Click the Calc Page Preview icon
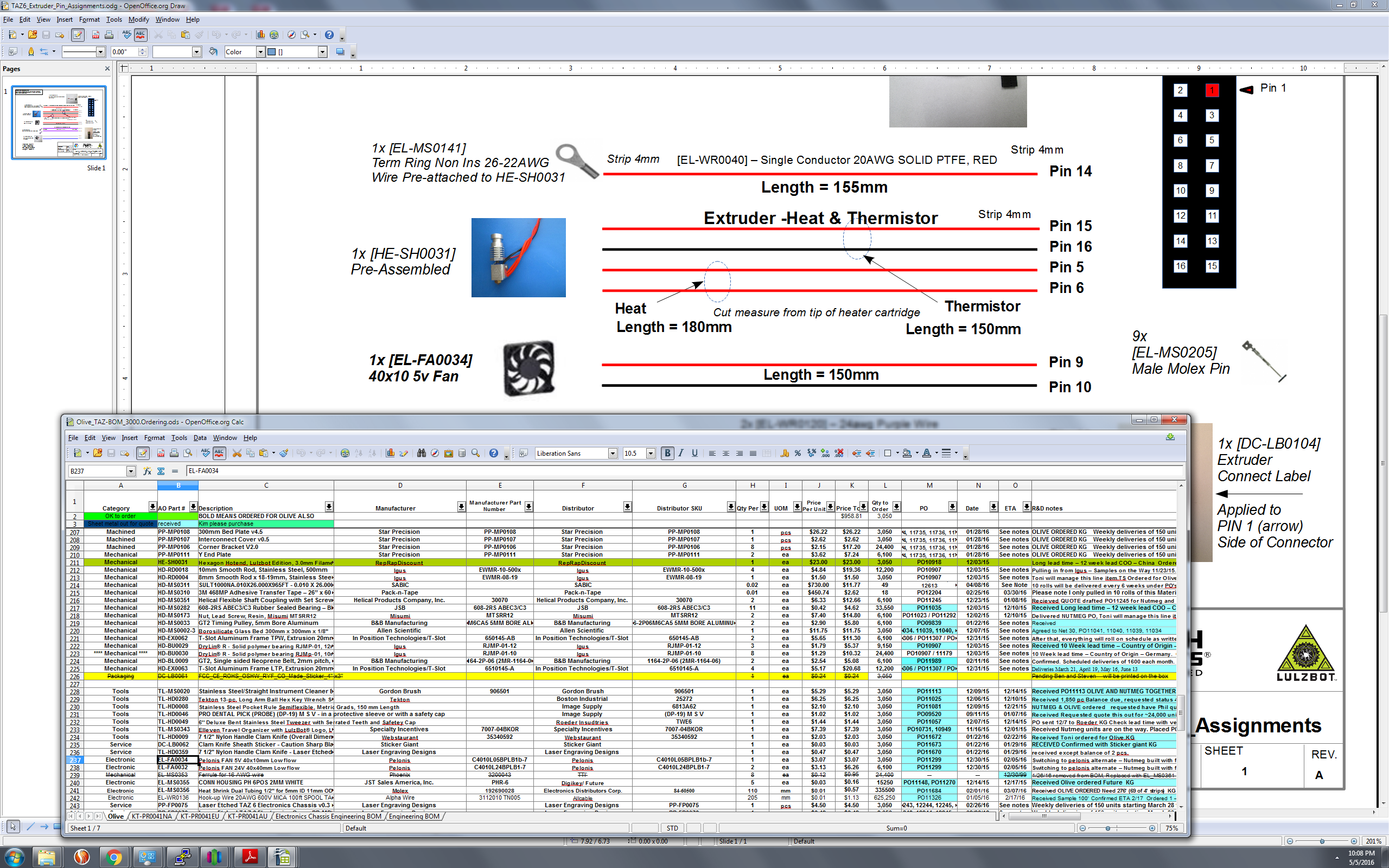This screenshot has height=868, width=1389. (188, 454)
